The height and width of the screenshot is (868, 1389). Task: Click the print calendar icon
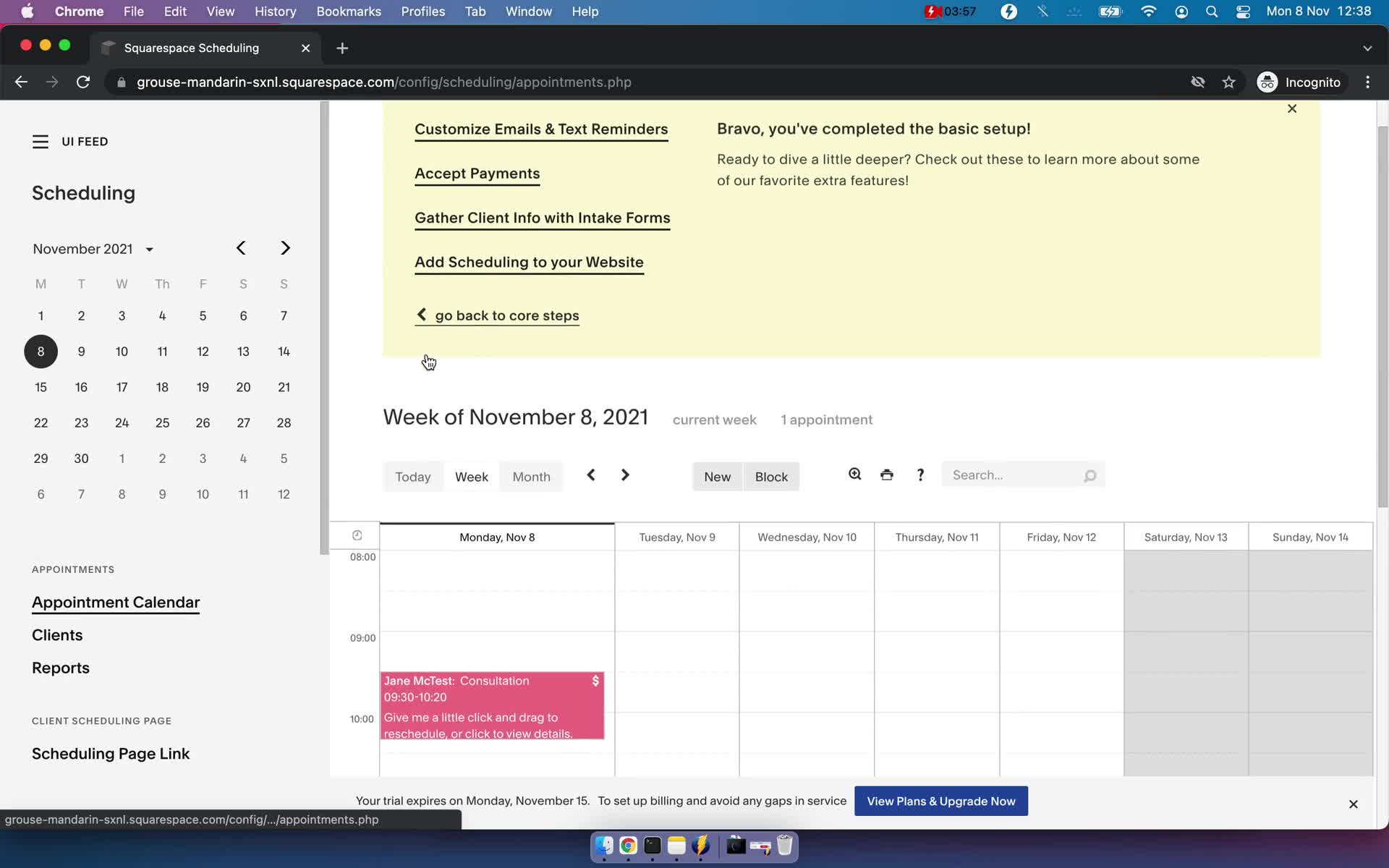point(887,475)
